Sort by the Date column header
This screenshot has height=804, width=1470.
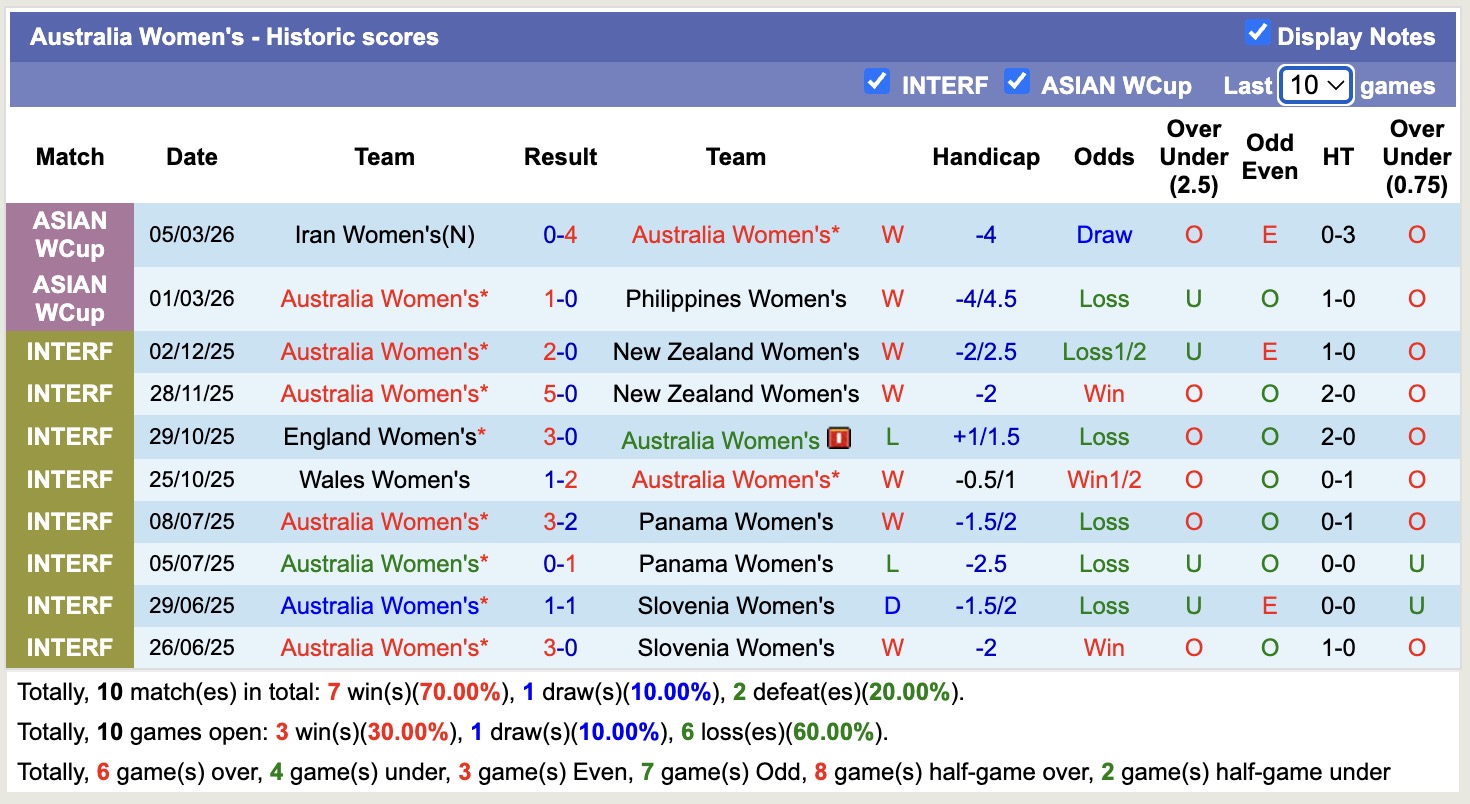pyautogui.click(x=191, y=157)
